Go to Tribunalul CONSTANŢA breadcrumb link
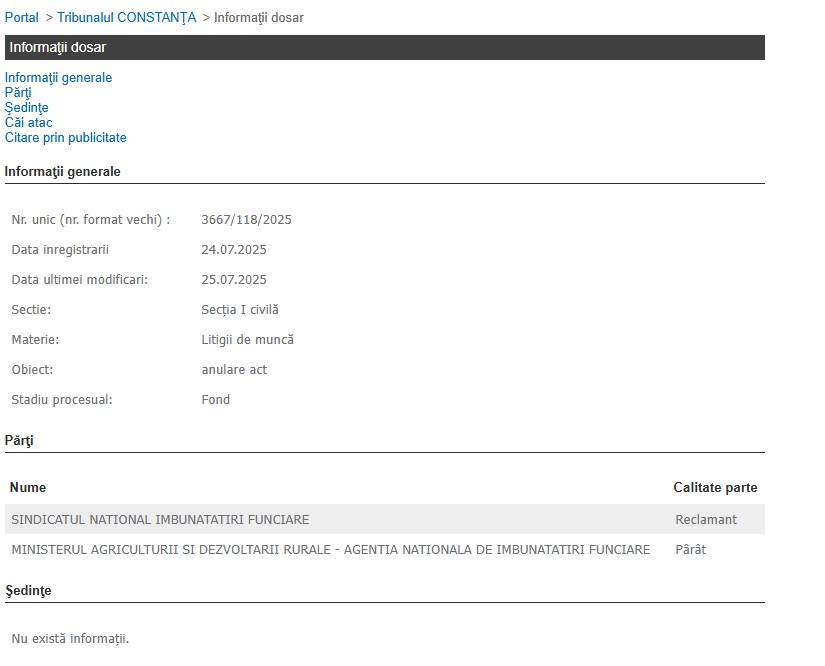Screen dimensions: 825x666 tap(127, 17)
